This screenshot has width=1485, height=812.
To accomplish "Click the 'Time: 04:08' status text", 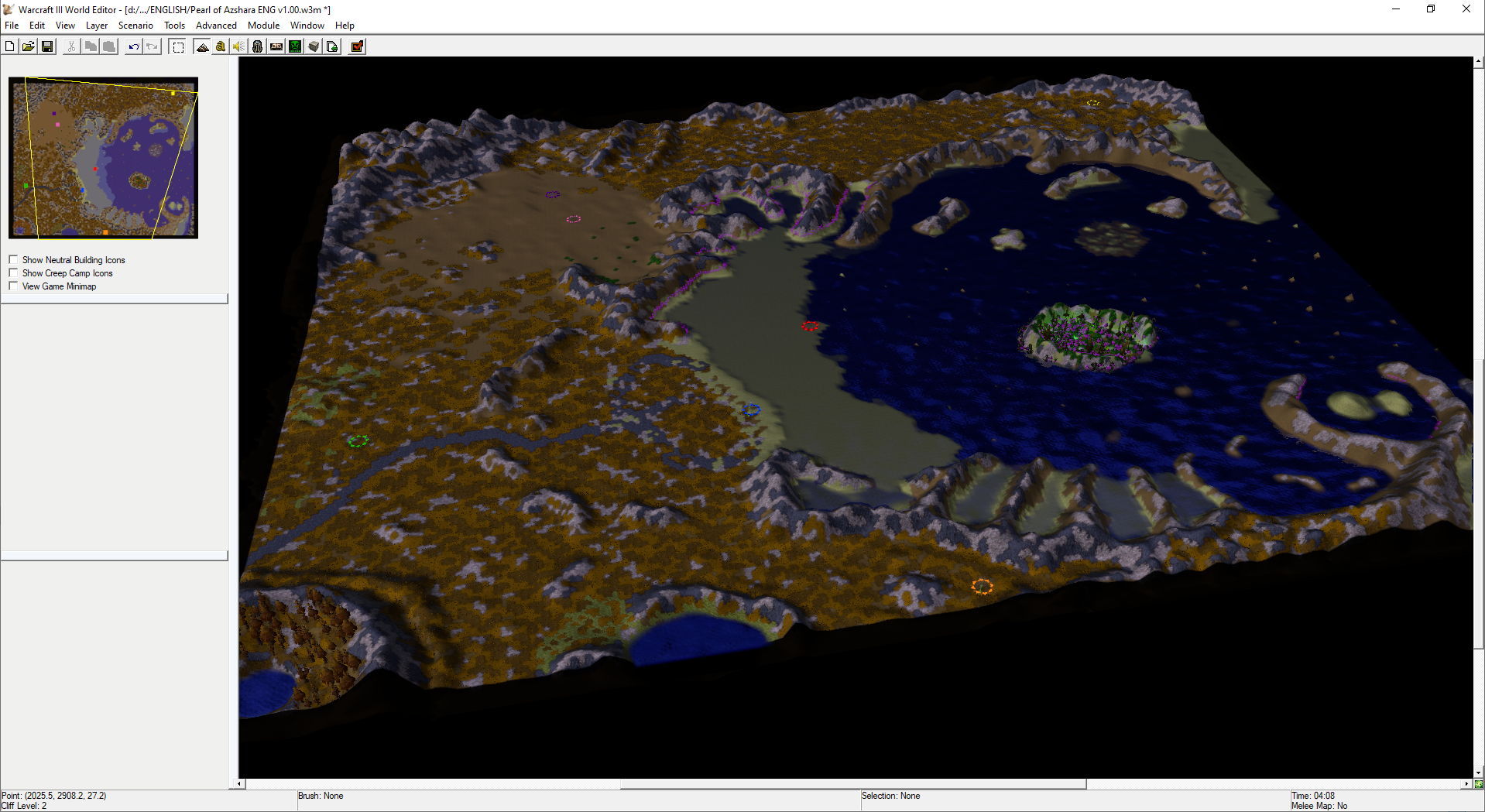I will 1313,796.
